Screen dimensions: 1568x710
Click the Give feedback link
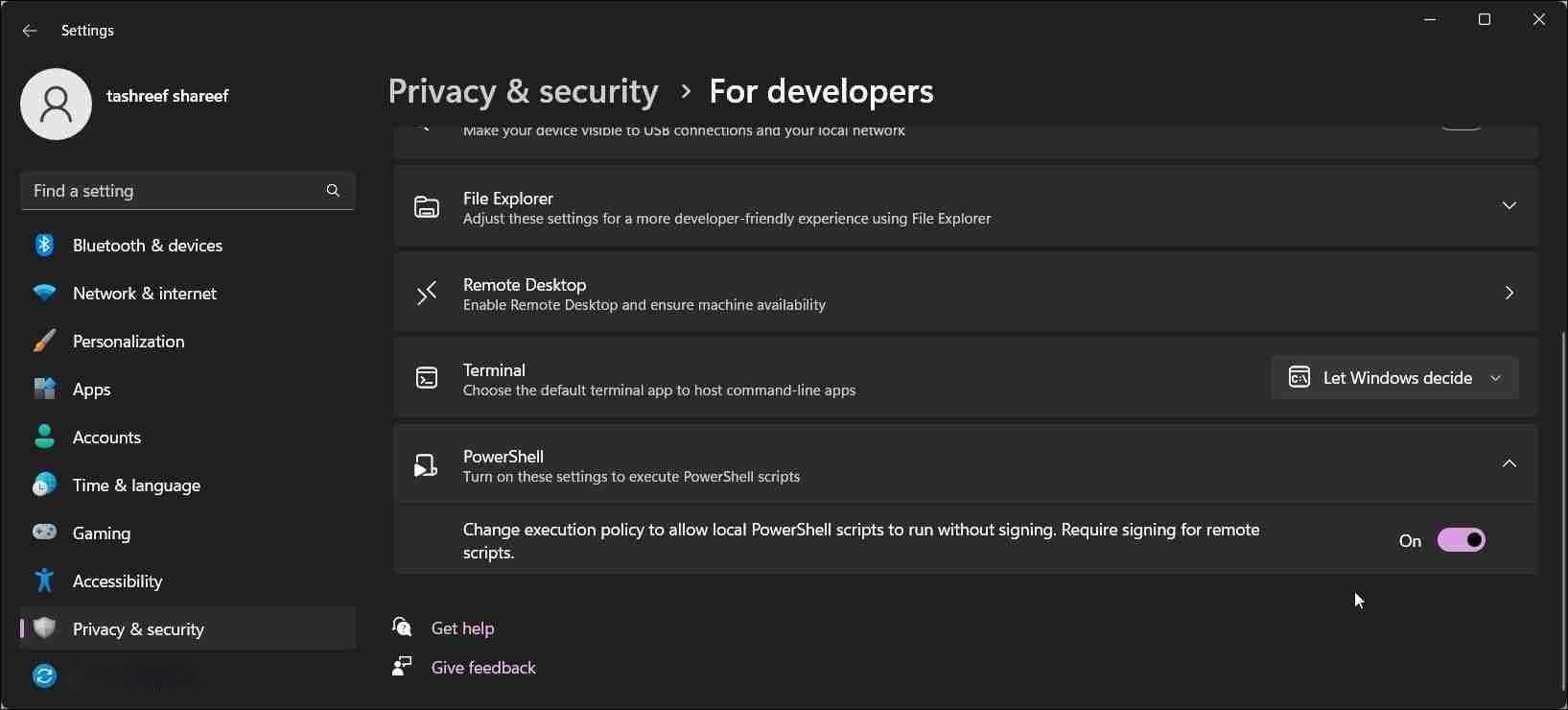tap(483, 667)
